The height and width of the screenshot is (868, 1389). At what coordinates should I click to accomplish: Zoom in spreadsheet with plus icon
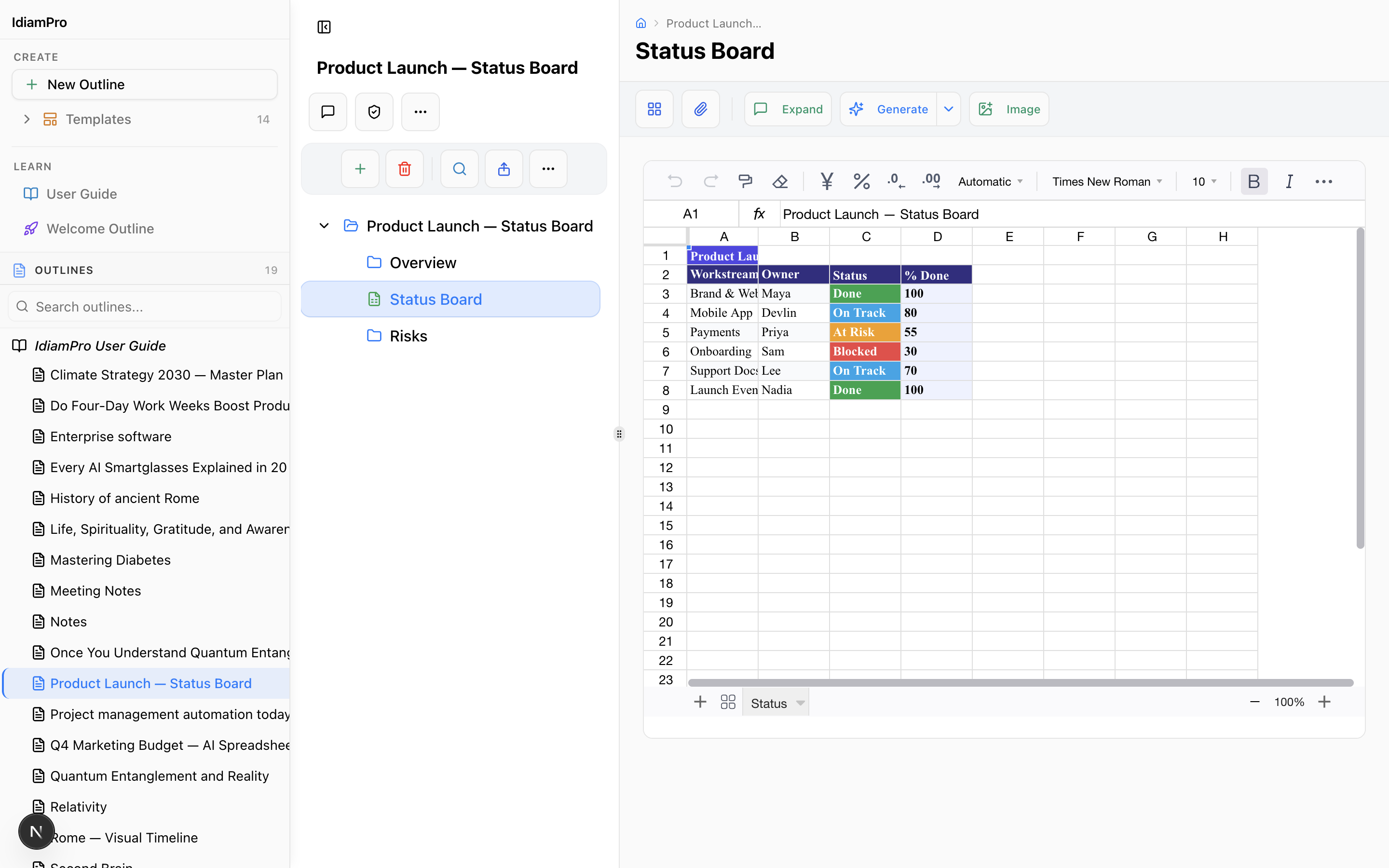point(1324,702)
